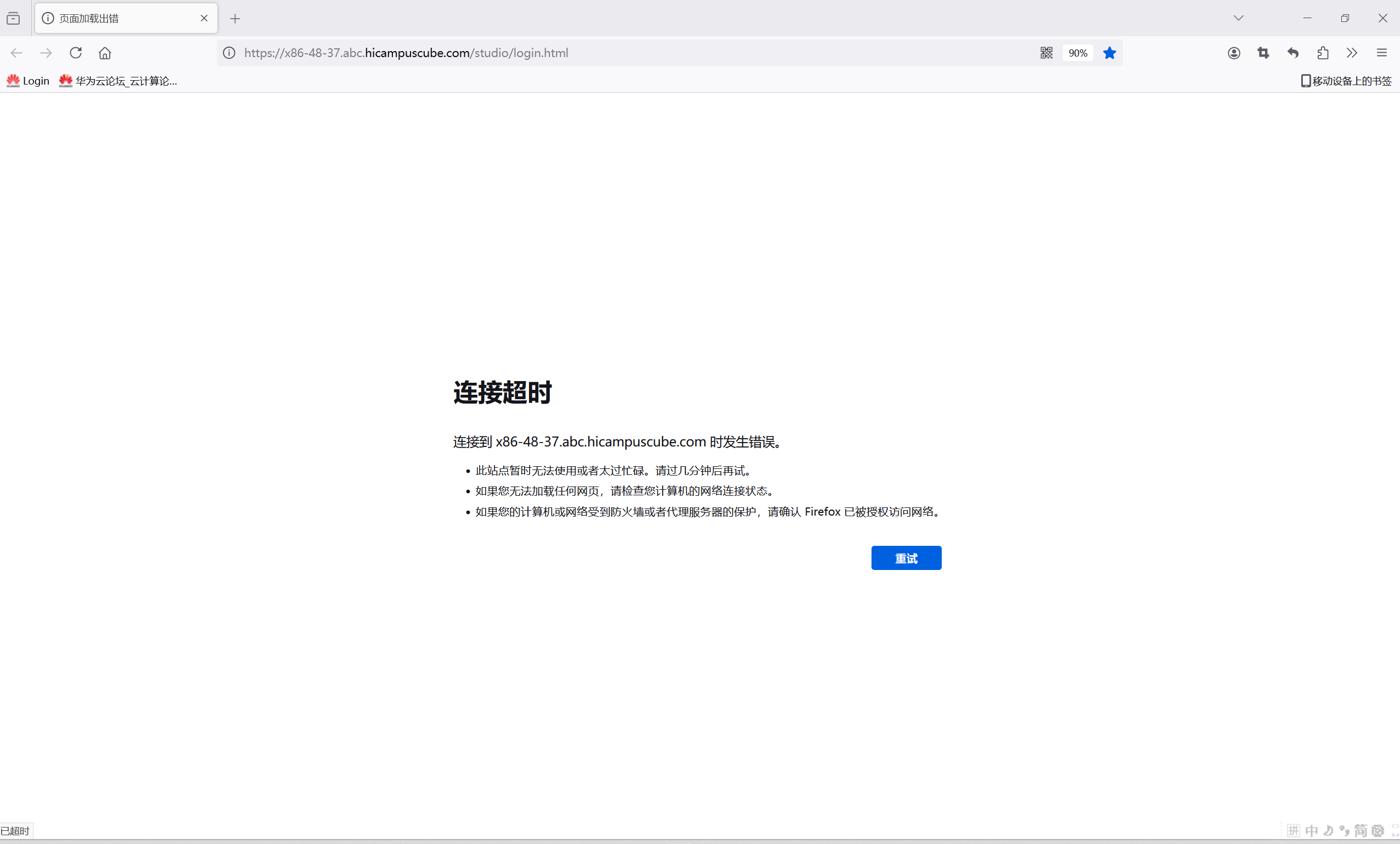Close the 页面加载出错 tab
The image size is (1400, 844).
coord(204,18)
